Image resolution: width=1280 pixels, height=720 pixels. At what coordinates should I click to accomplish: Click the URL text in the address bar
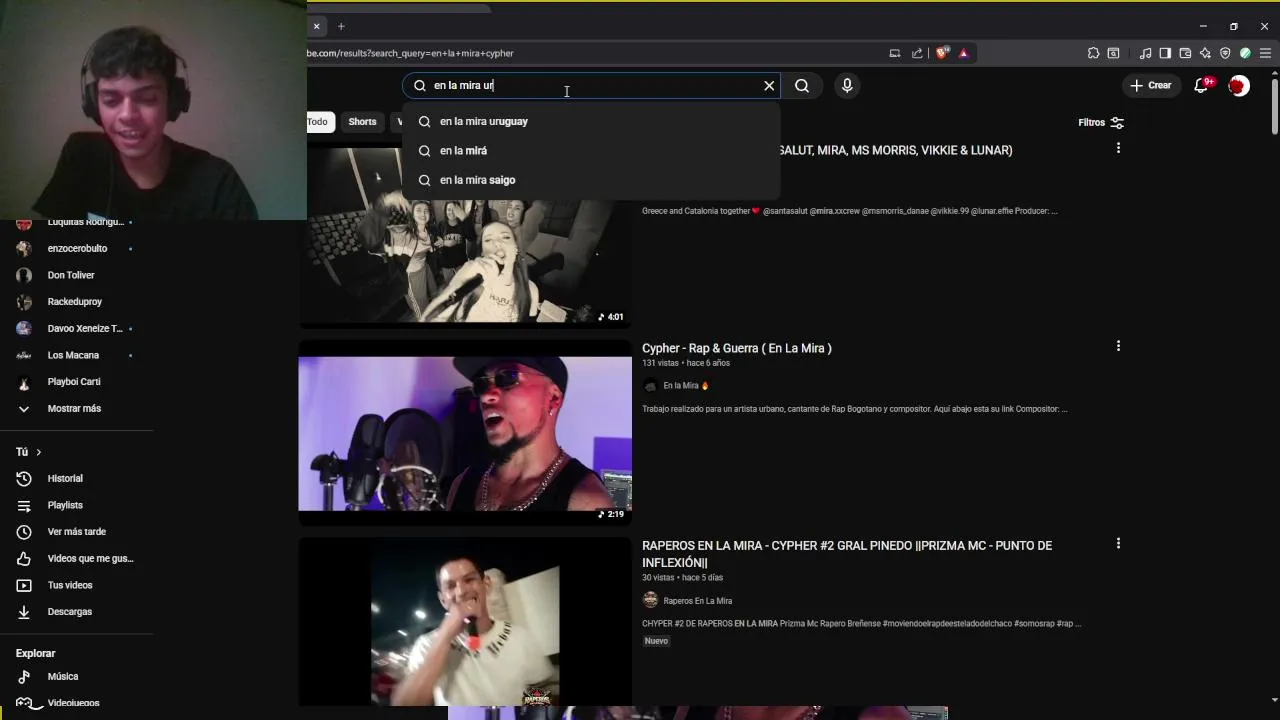coord(410,53)
